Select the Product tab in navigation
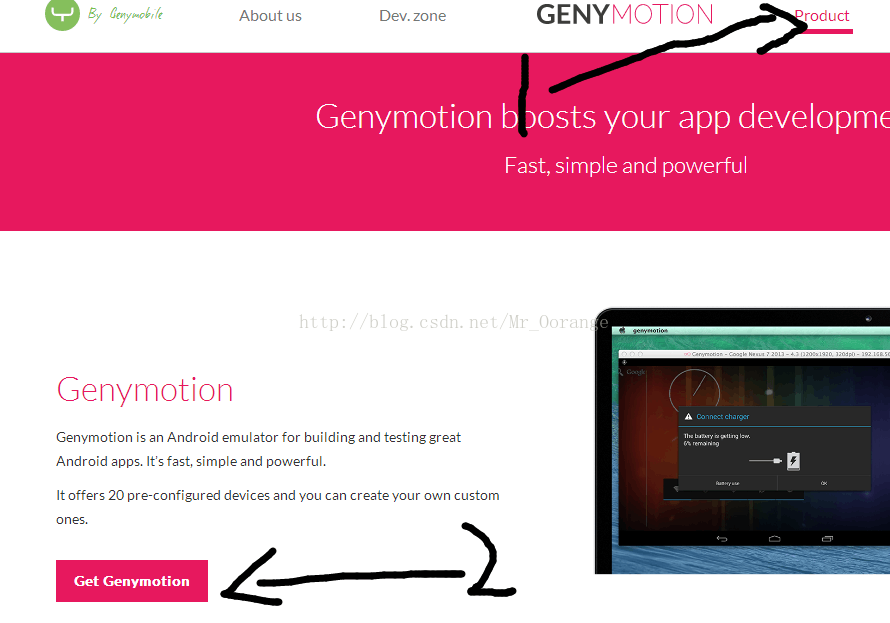Screen dimensions: 890x623 tap(821, 16)
